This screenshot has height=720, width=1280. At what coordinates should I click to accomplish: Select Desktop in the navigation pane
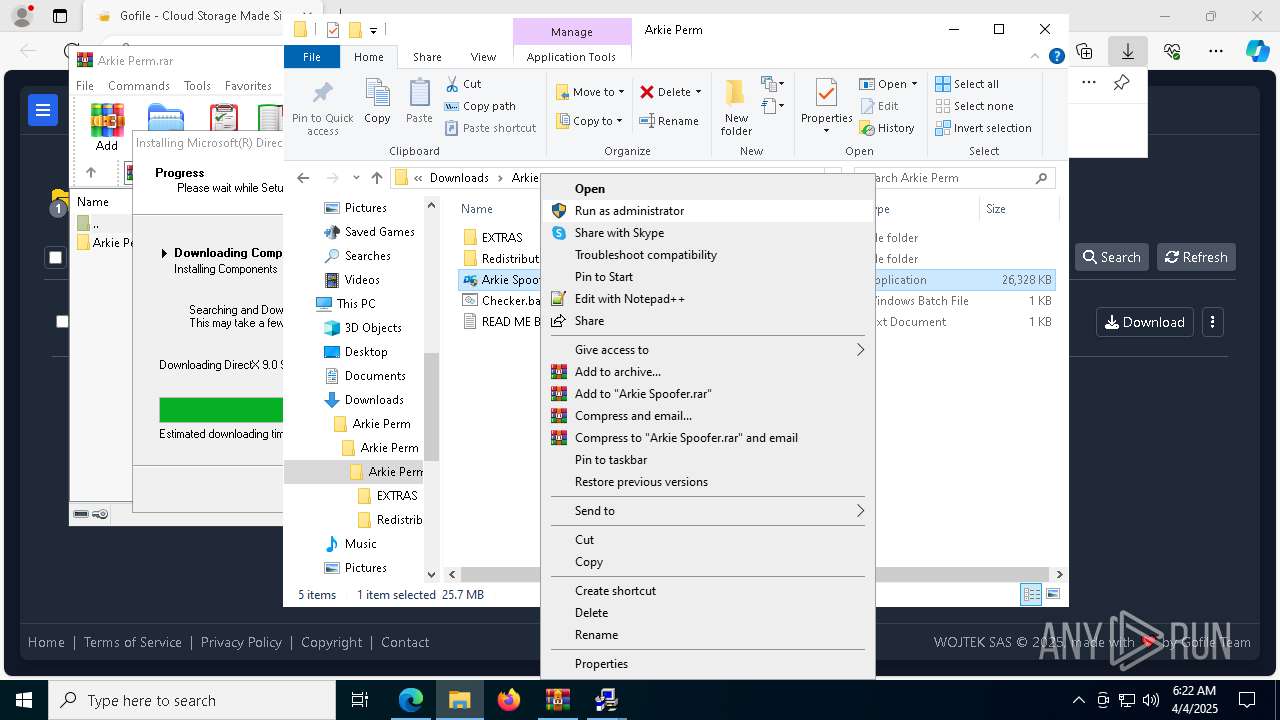click(356, 352)
